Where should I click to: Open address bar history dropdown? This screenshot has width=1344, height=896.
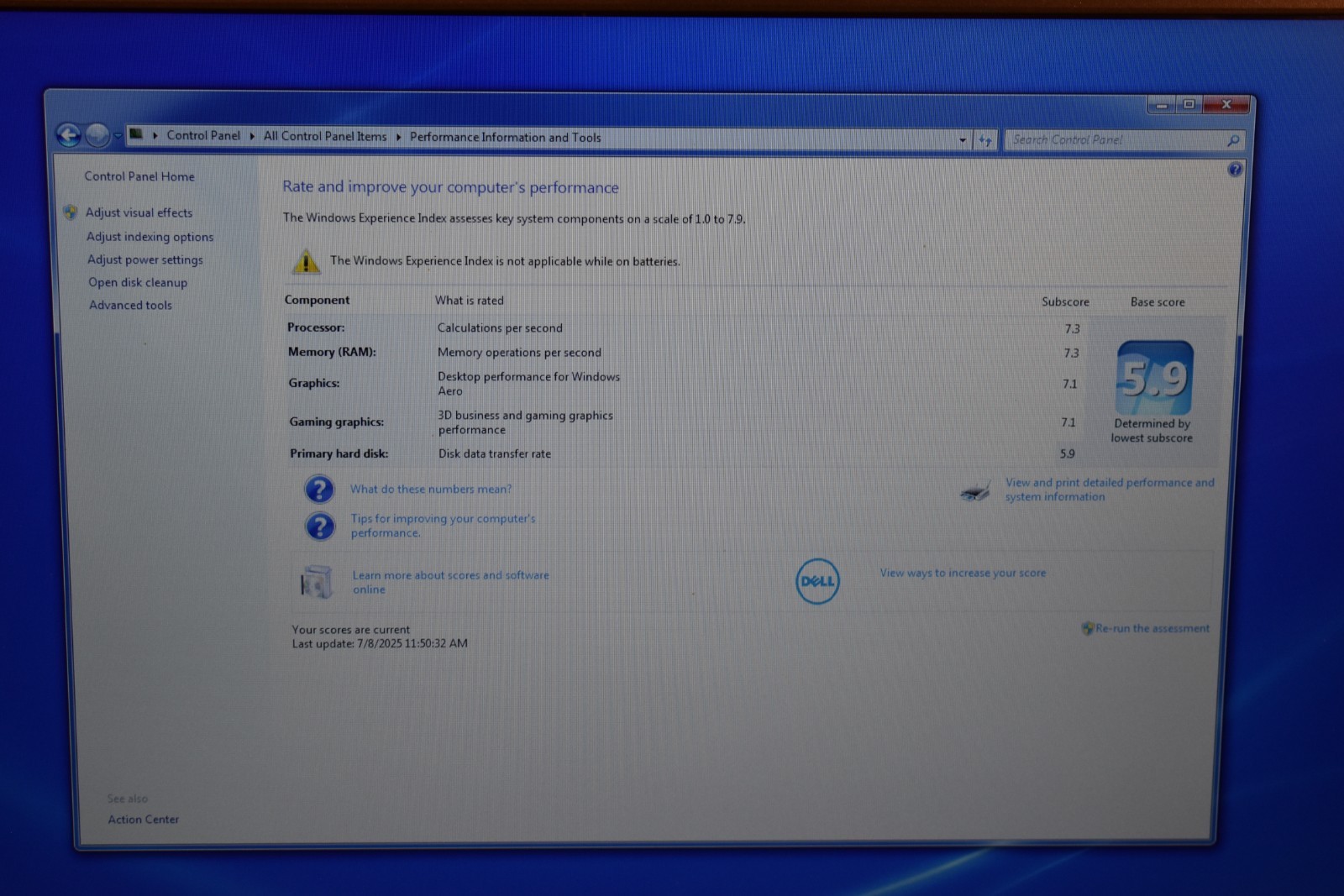963,140
